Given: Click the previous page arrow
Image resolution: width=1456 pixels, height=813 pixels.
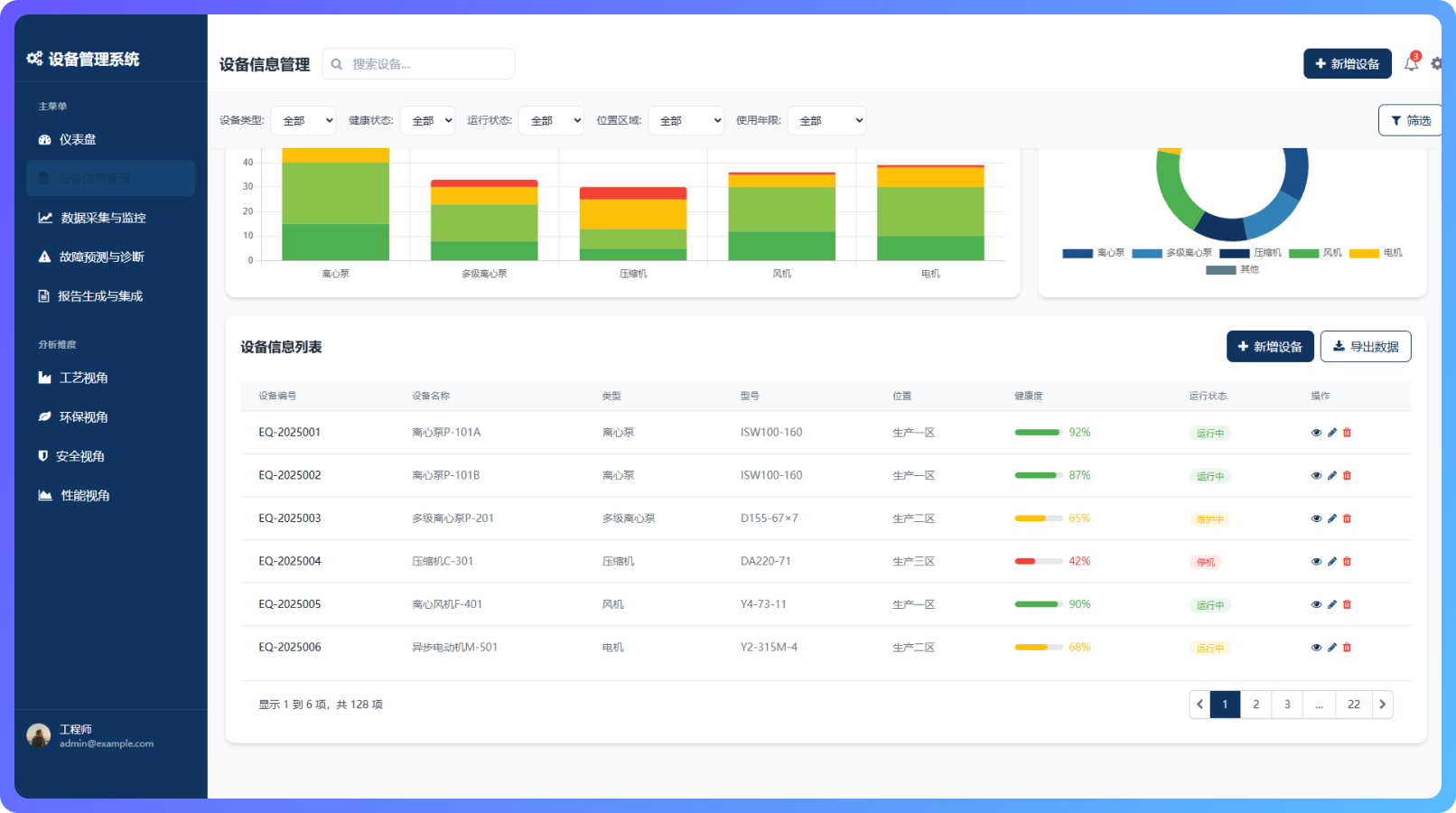Looking at the screenshot, I should pyautogui.click(x=1199, y=705).
